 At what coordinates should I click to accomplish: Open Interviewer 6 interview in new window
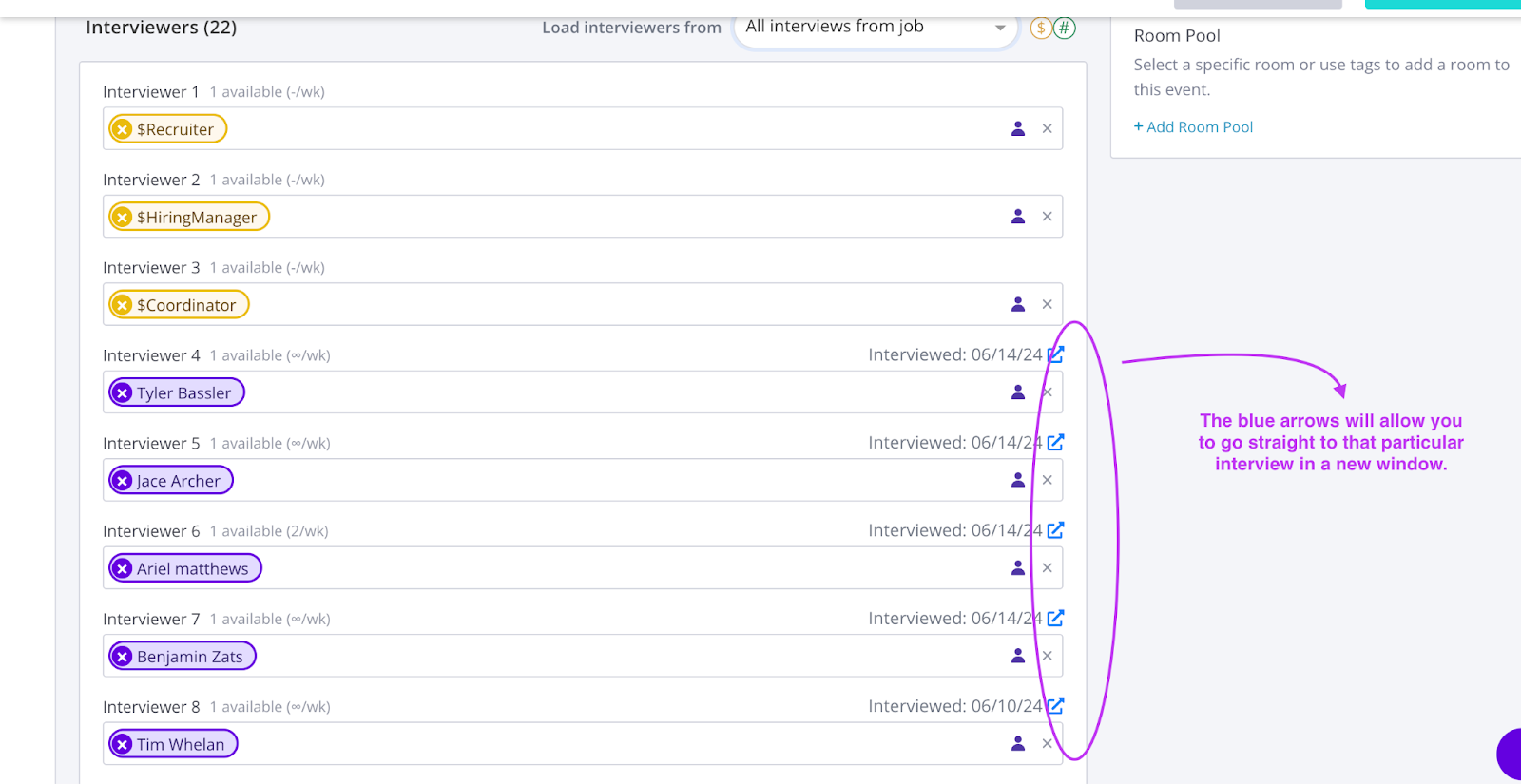pos(1055,530)
